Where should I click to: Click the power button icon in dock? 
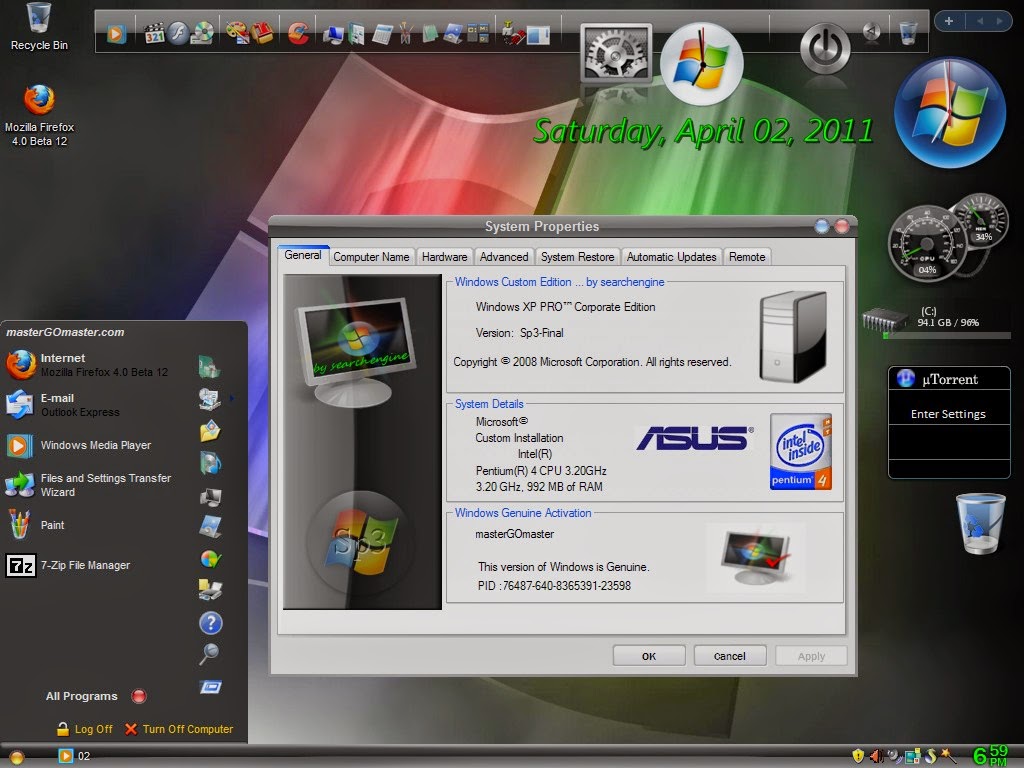coord(825,48)
